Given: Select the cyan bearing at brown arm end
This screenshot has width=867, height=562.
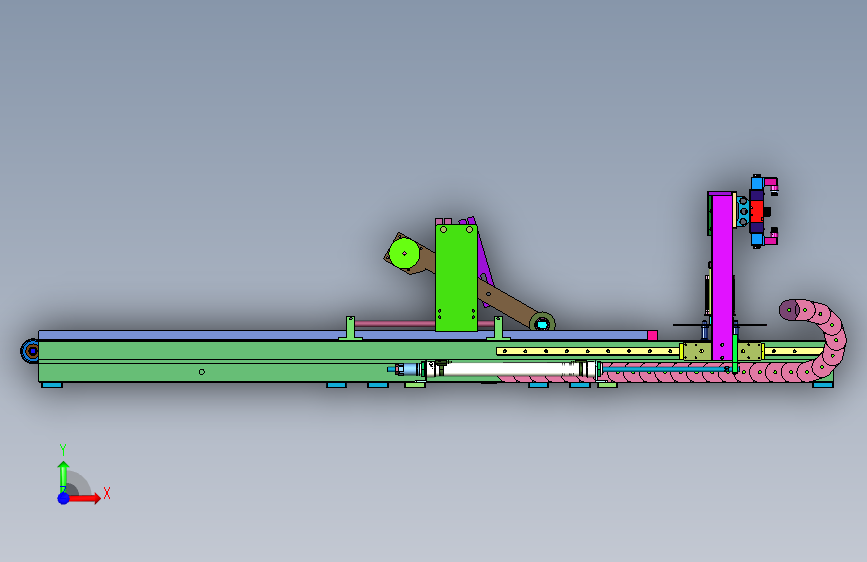Looking at the screenshot, I should pos(542,324).
